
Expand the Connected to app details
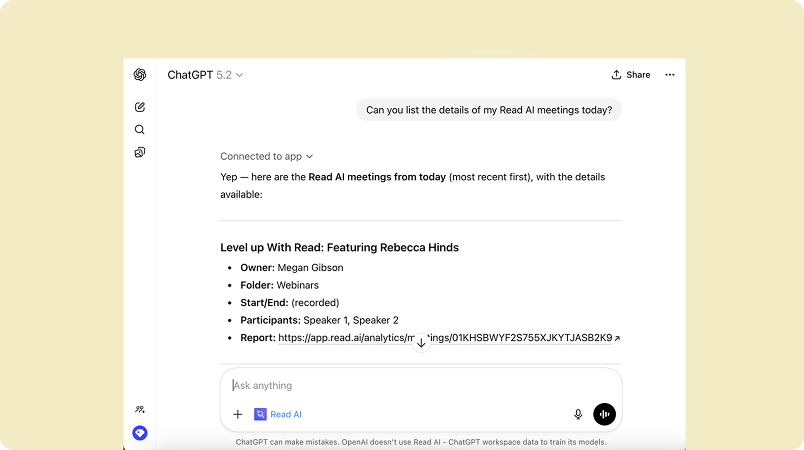pos(267,156)
